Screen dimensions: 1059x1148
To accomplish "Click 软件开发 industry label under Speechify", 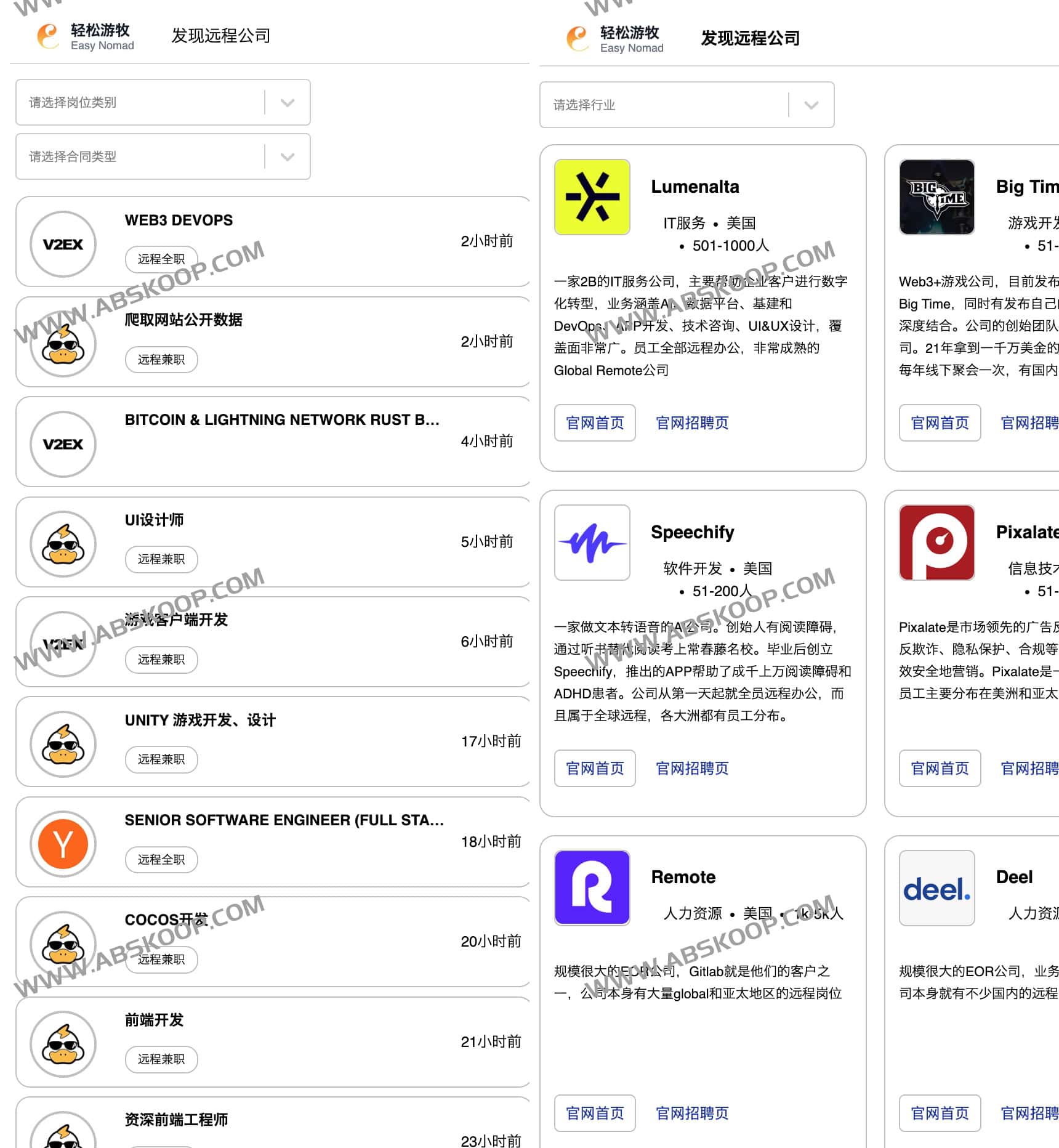I will pos(693,568).
